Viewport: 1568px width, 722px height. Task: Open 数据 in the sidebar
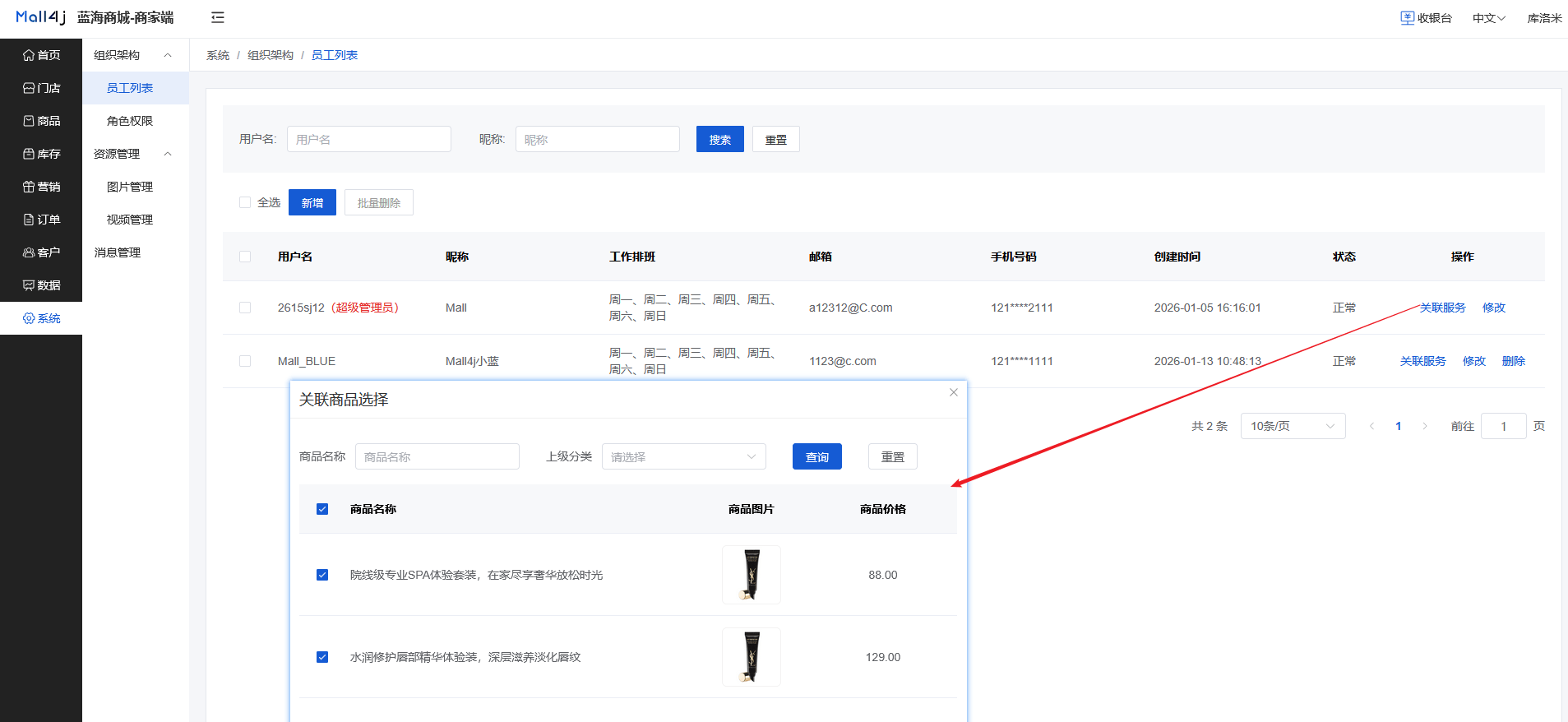(41, 285)
